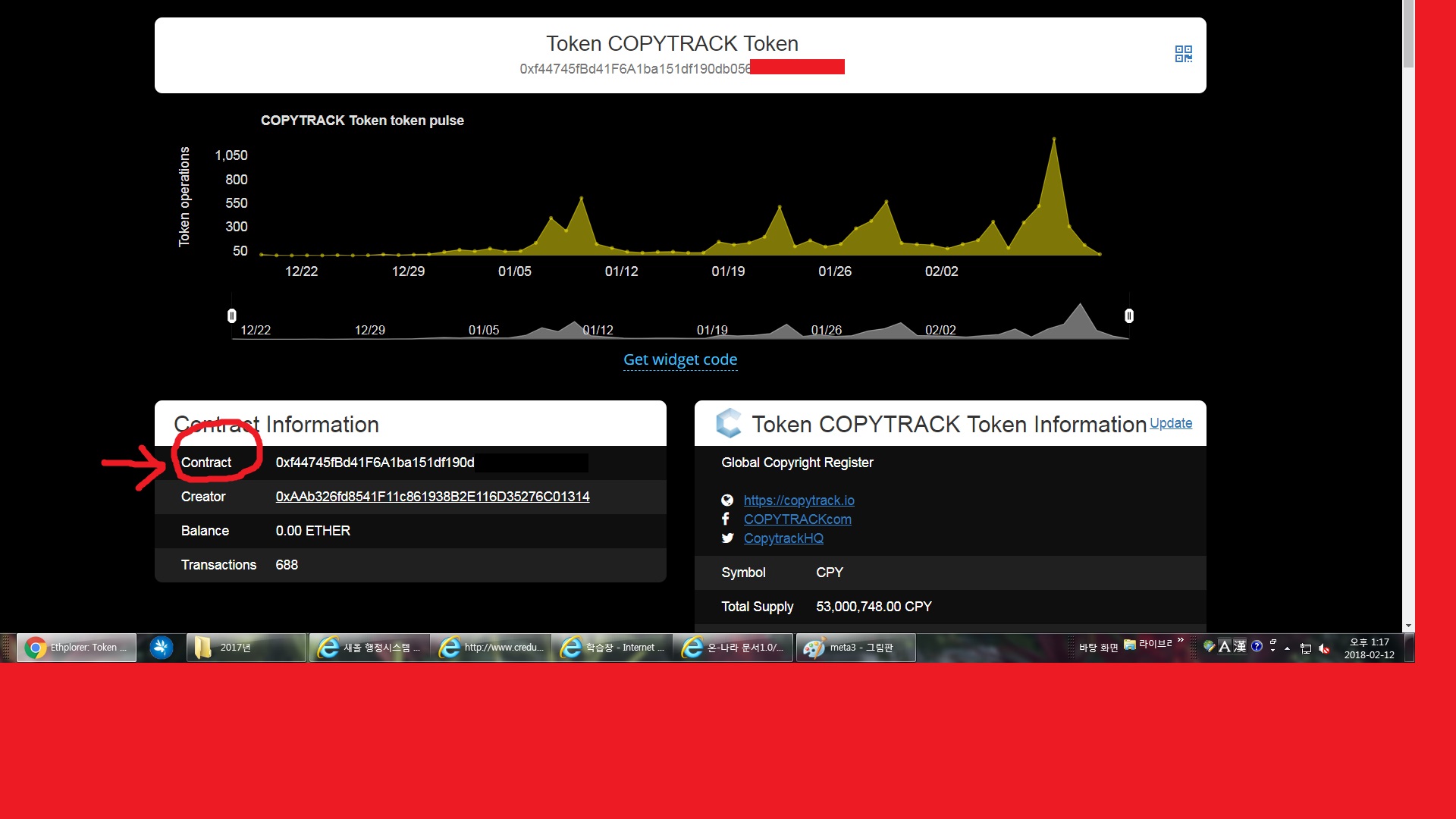Click the page vertical scrollbar thumb
The width and height of the screenshot is (1456, 819).
point(1408,34)
